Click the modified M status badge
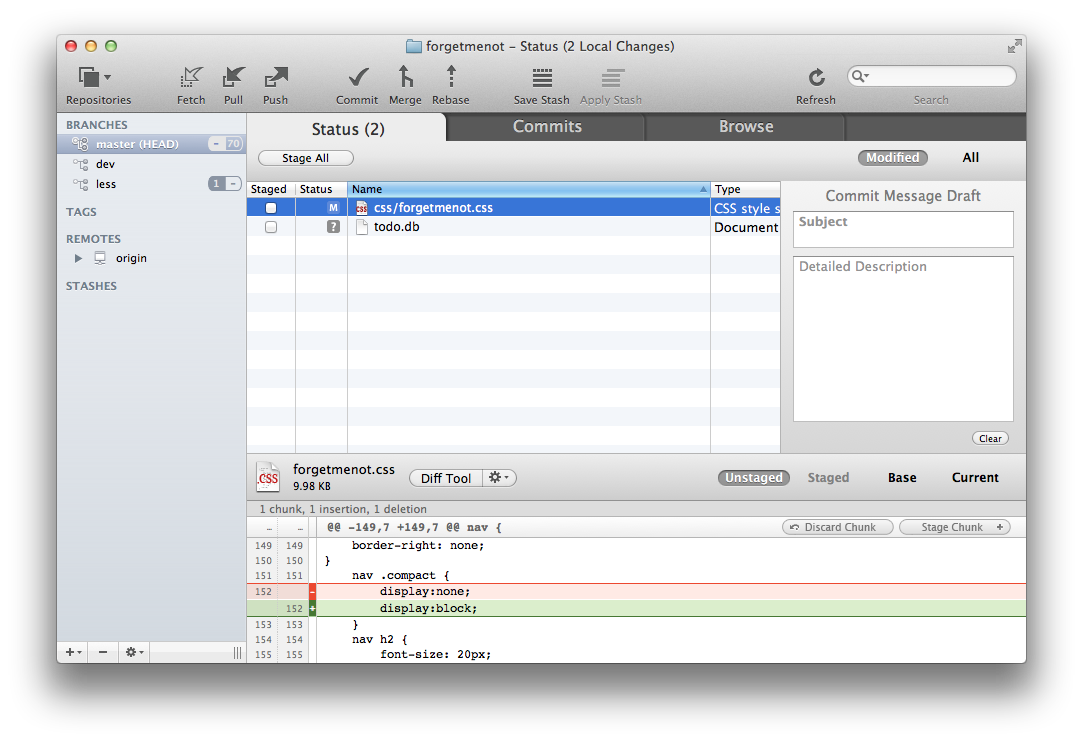 [x=334, y=208]
